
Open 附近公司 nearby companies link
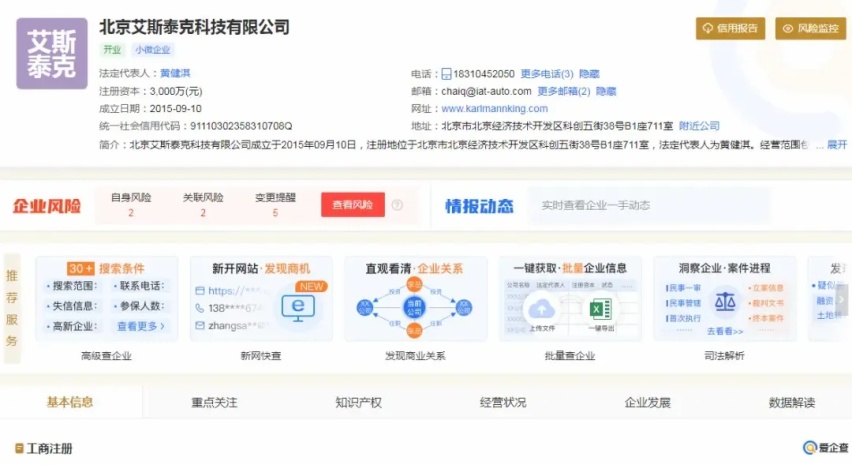[699, 126]
